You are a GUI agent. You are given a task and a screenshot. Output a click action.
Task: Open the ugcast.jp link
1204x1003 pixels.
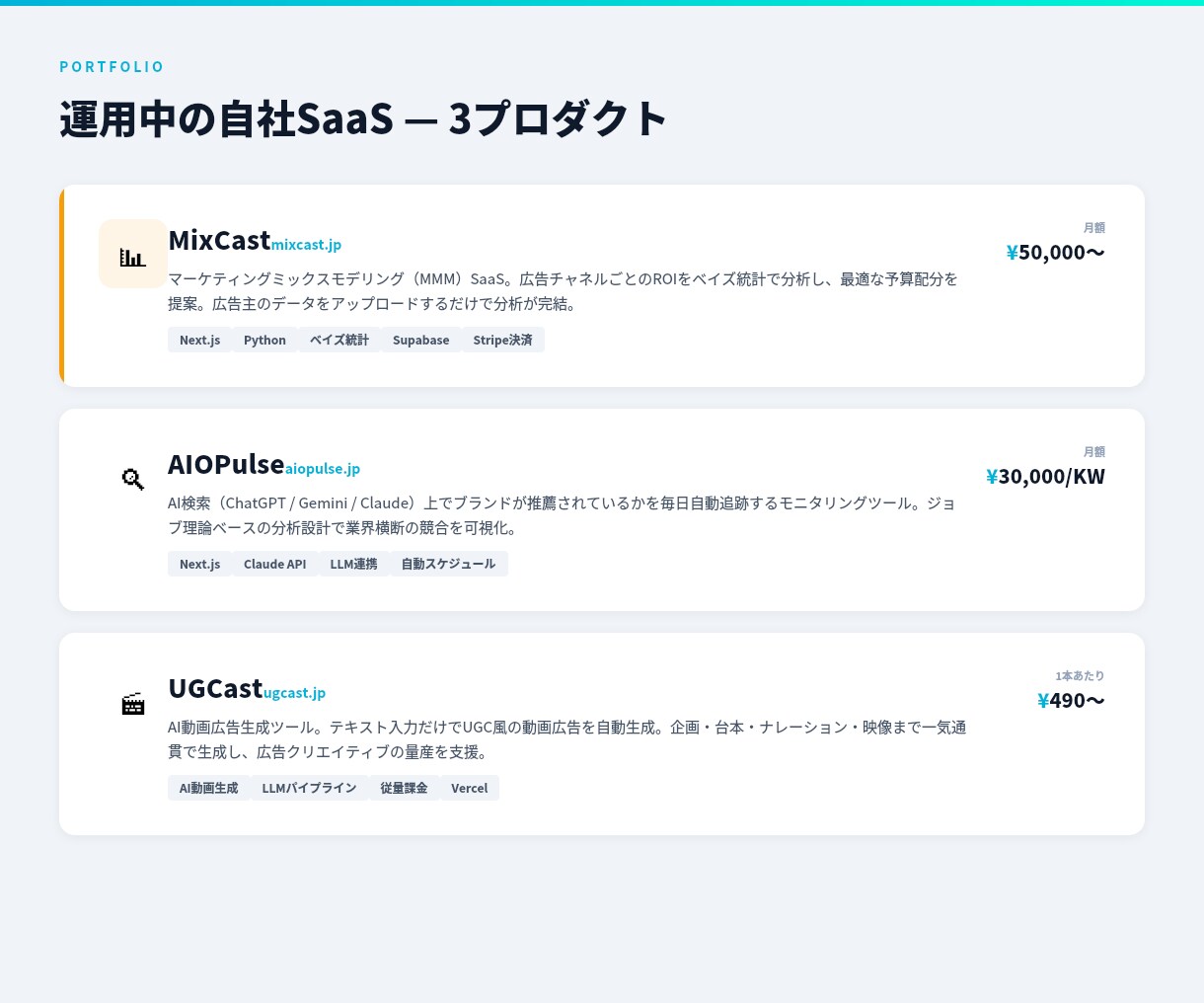[294, 692]
